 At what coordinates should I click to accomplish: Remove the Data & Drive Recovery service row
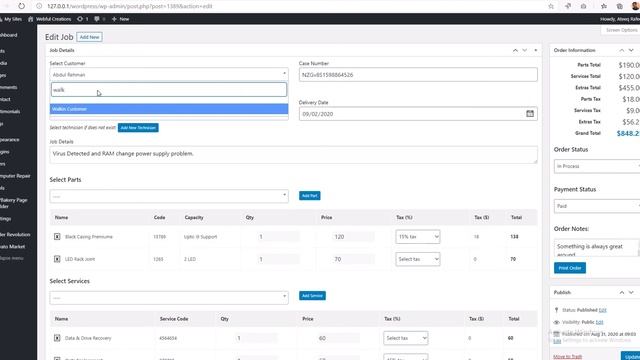57,338
